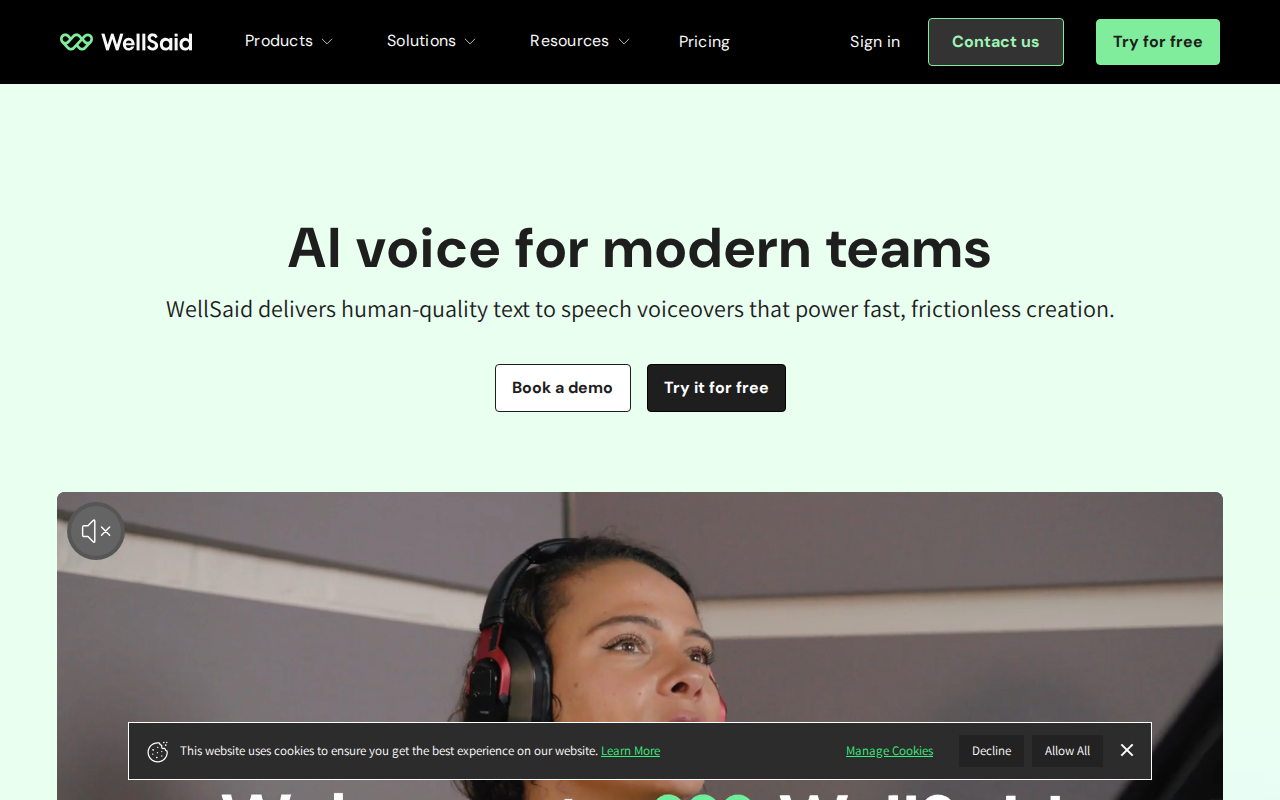1280x800 pixels.
Task: Click the hero video of woman with headphones
Action: coord(640,620)
